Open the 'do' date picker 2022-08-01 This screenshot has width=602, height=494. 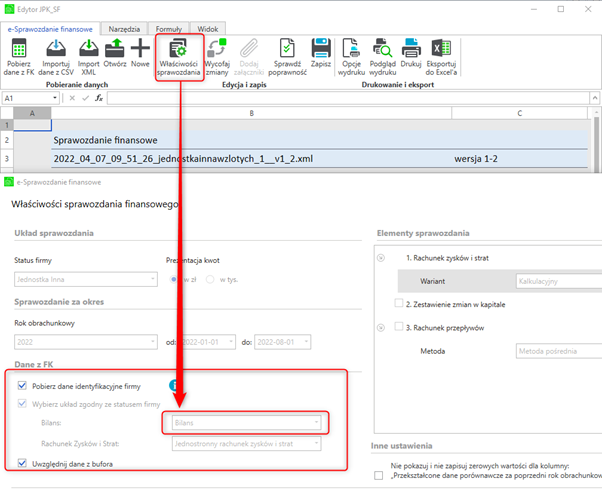tap(283, 342)
